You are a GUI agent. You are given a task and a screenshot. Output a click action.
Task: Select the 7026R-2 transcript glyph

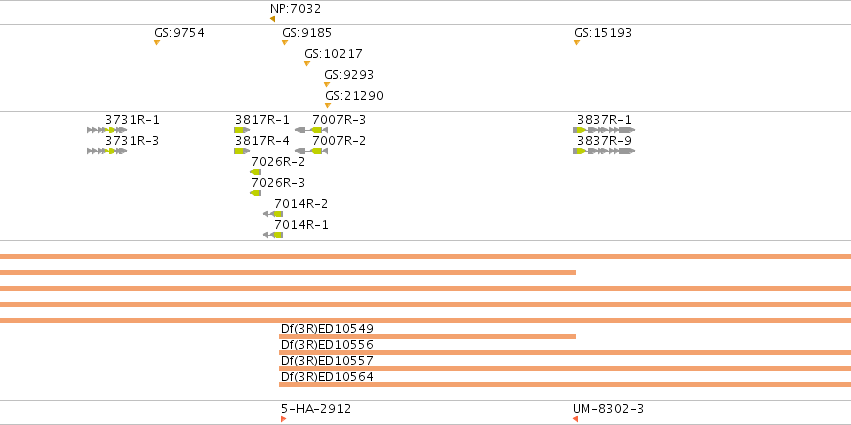[256, 172]
